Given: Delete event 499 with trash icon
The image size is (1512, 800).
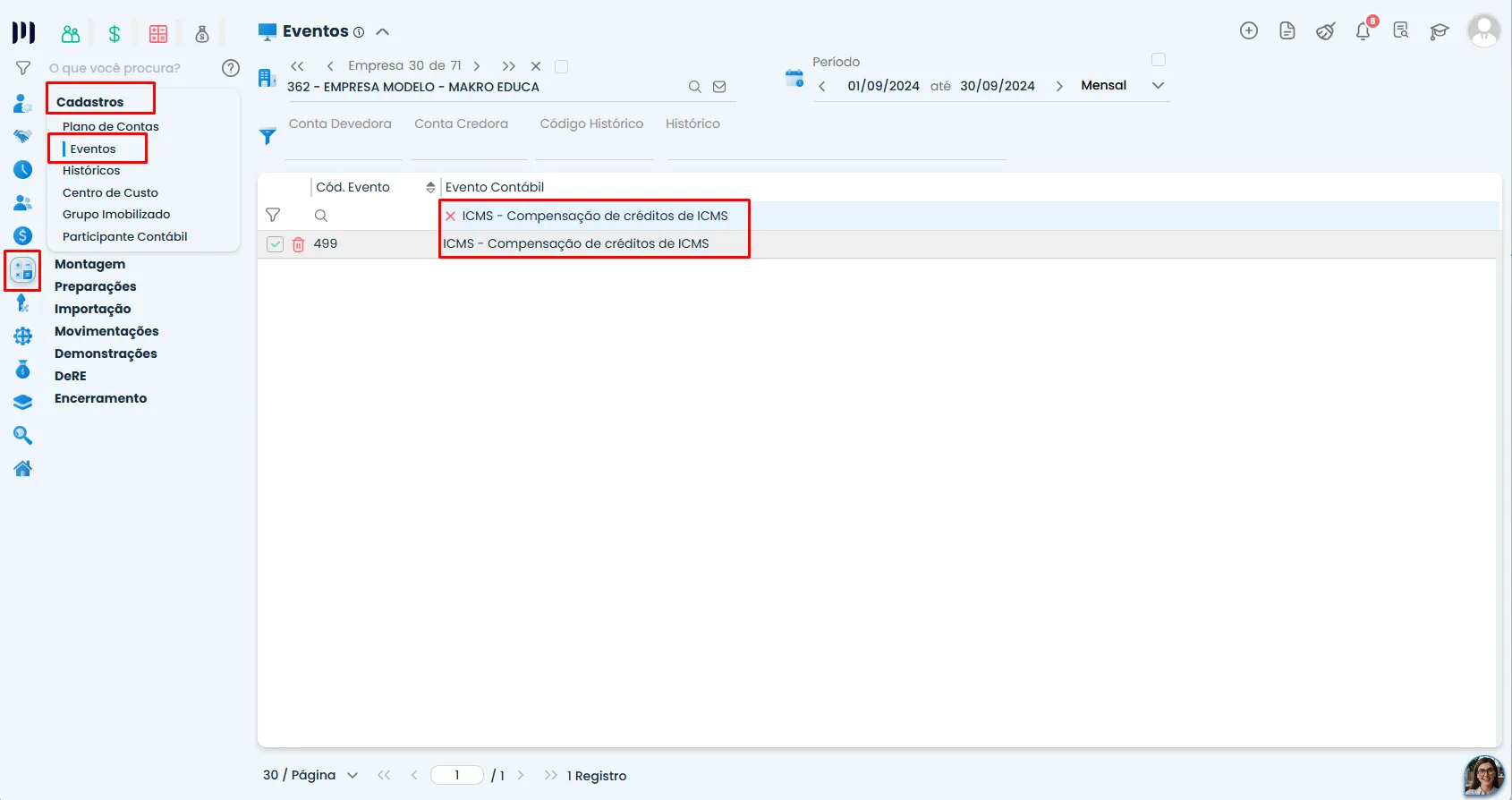Looking at the screenshot, I should pos(299,244).
